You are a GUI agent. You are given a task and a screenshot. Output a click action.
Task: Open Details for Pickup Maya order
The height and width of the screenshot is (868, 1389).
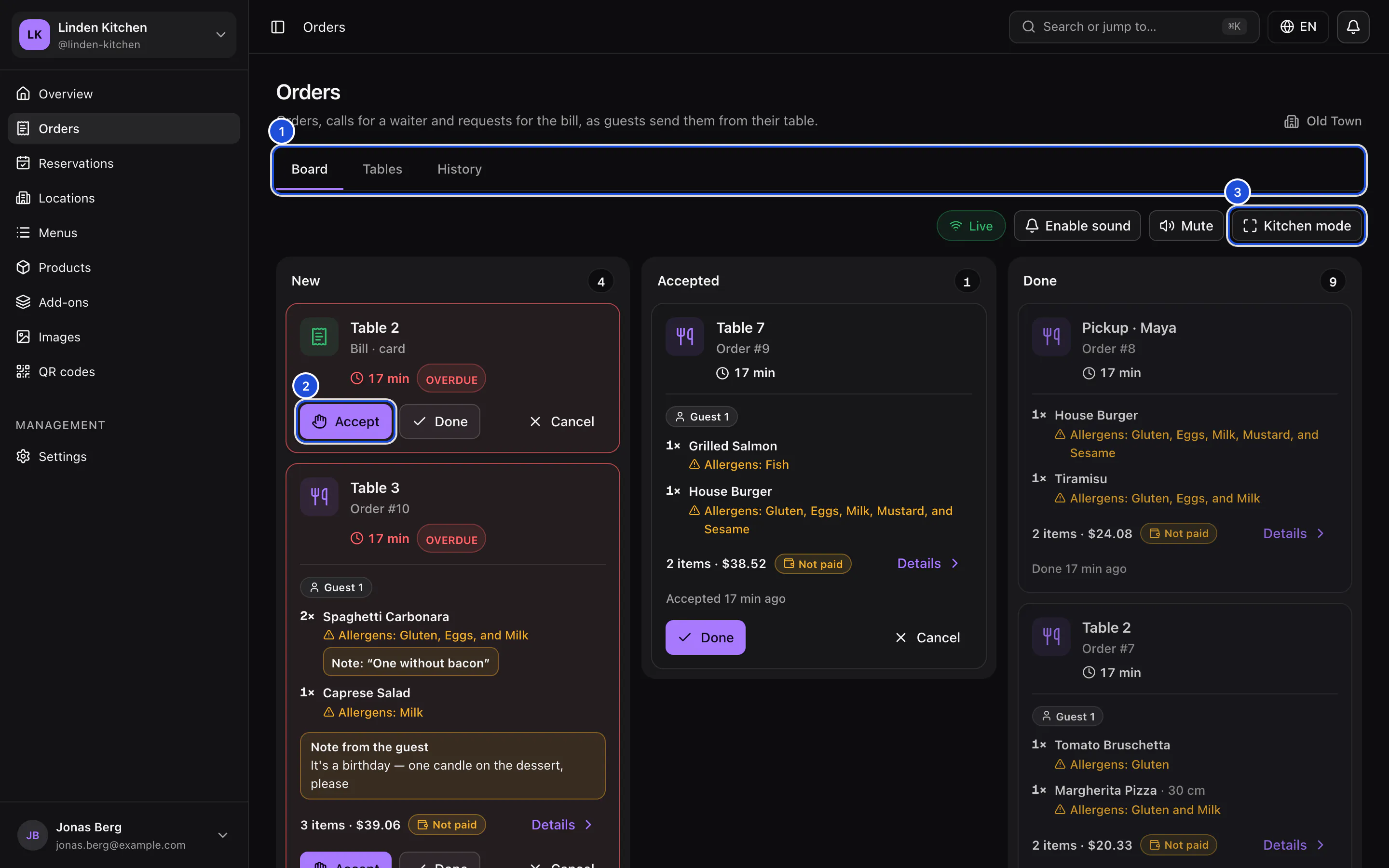tap(1294, 534)
